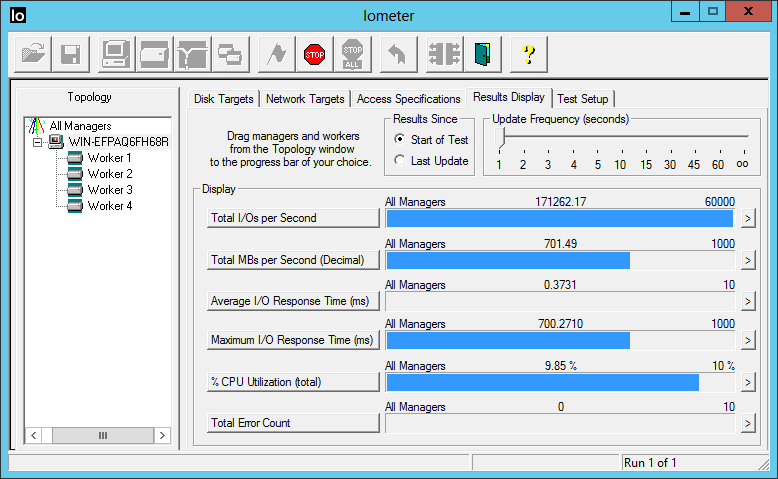Select Worker 3 in the Topology tree
The width and height of the screenshot is (778, 479).
(109, 190)
